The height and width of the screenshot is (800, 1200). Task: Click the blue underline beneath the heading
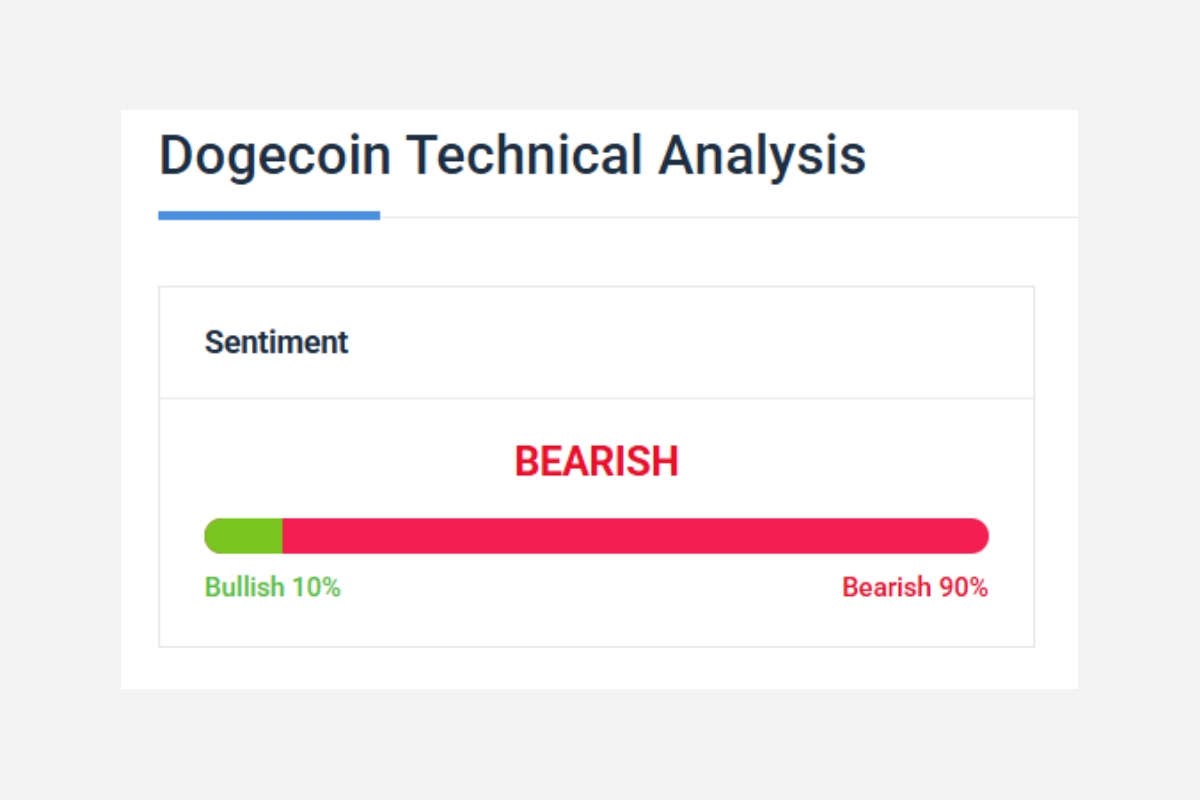[269, 215]
